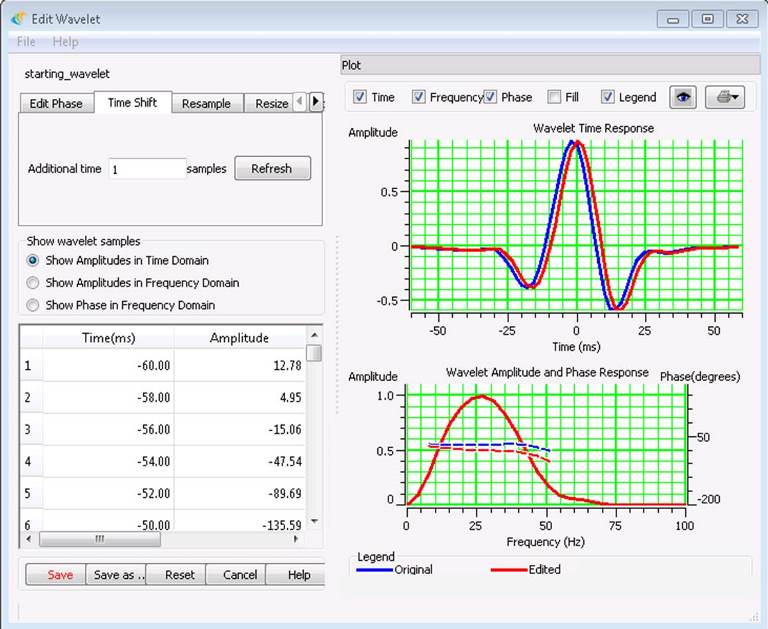
Task: Select the amplitude cell 12.78
Action: tap(240, 365)
